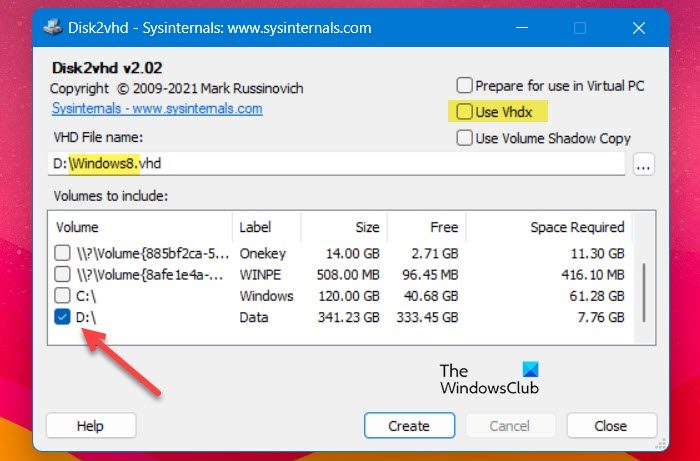
Task: Minimize the Disk2vhd window
Action: coord(522,28)
